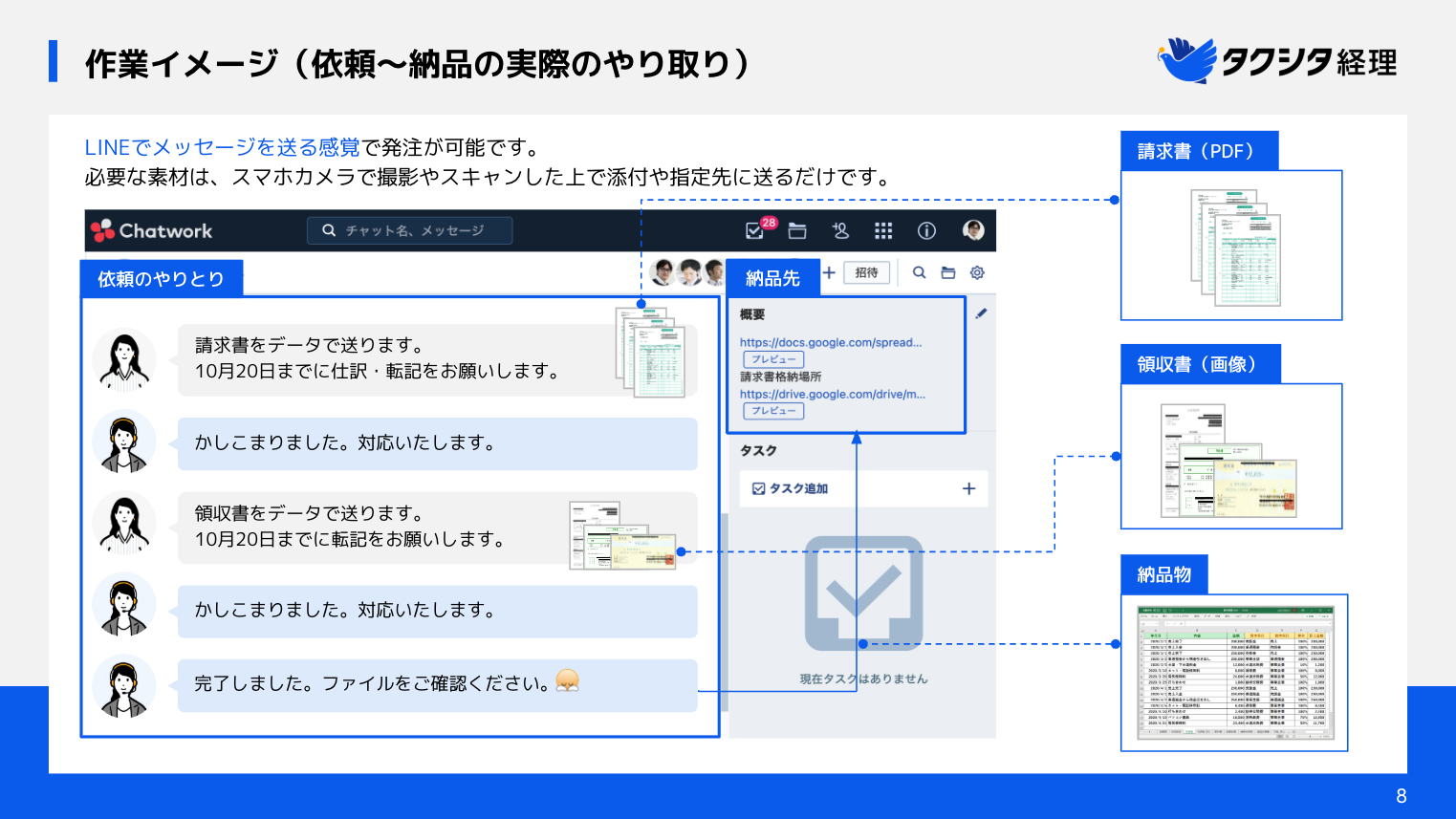Viewport: 1456px width, 819px height.
Task: Click the add contact person icon
Action: (x=840, y=230)
